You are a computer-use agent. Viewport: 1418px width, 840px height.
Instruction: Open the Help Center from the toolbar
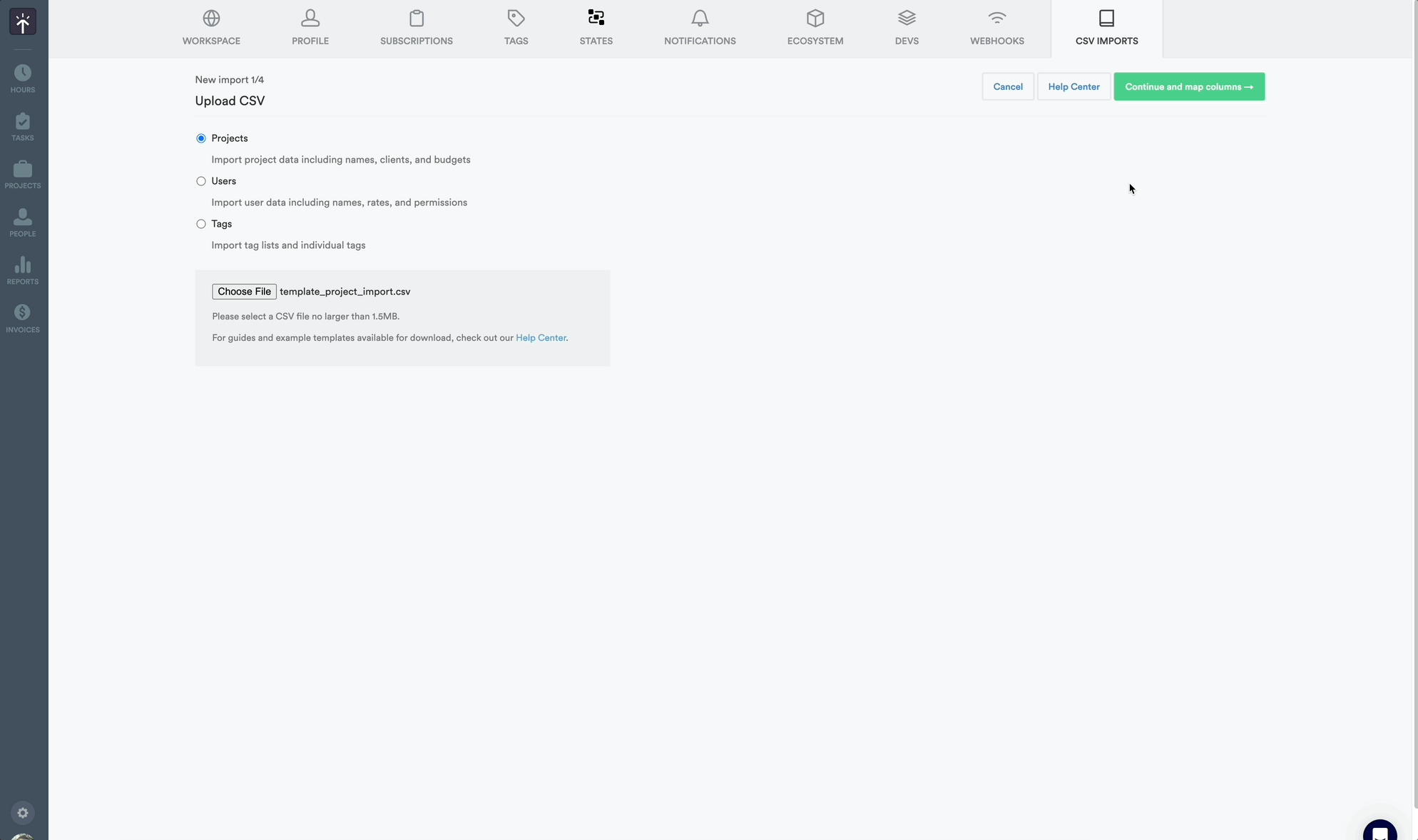coord(1073,86)
